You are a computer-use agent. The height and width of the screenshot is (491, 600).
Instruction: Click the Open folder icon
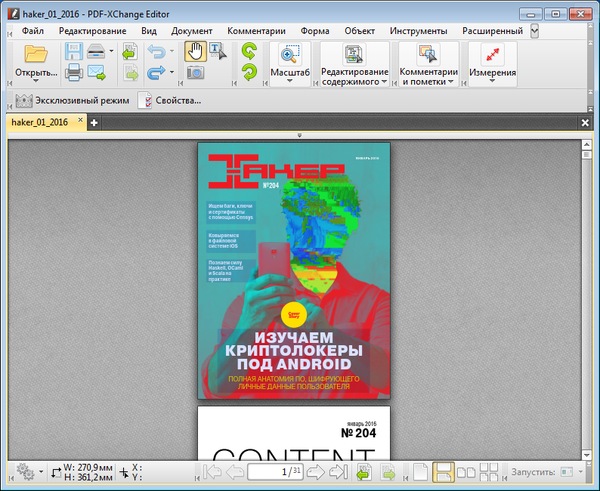click(36, 55)
